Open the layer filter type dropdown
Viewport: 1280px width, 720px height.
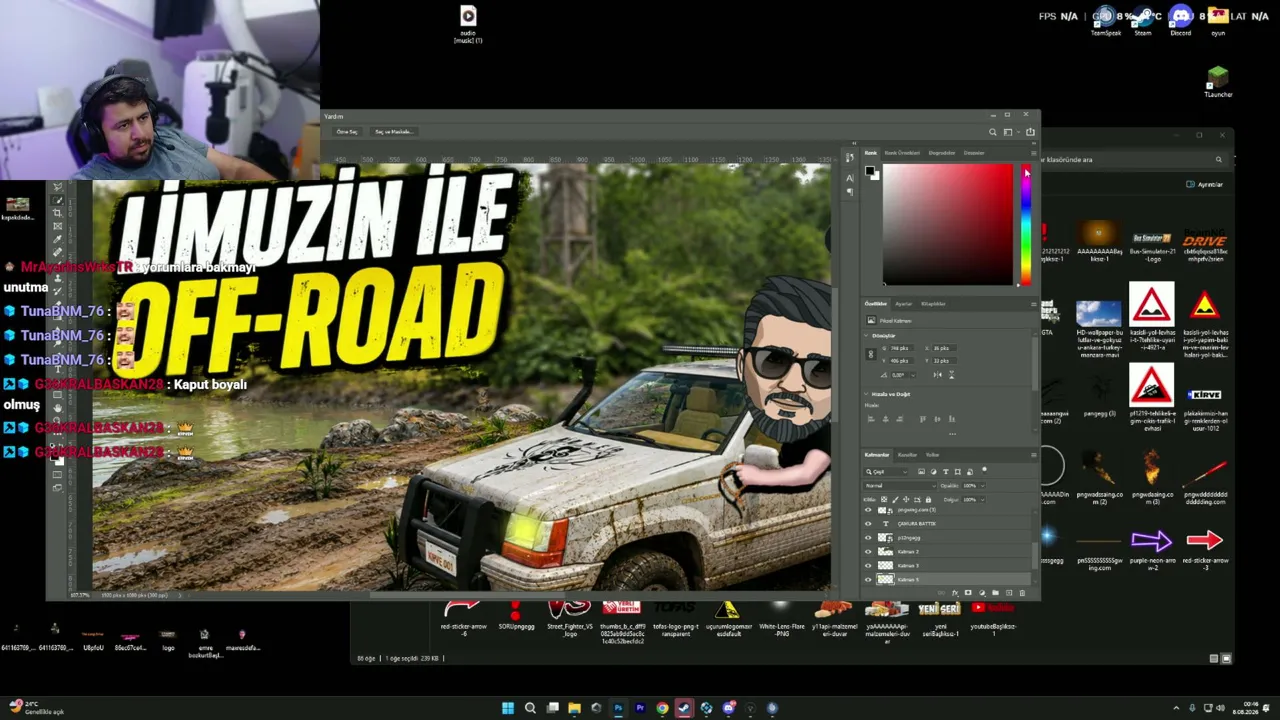[887, 471]
